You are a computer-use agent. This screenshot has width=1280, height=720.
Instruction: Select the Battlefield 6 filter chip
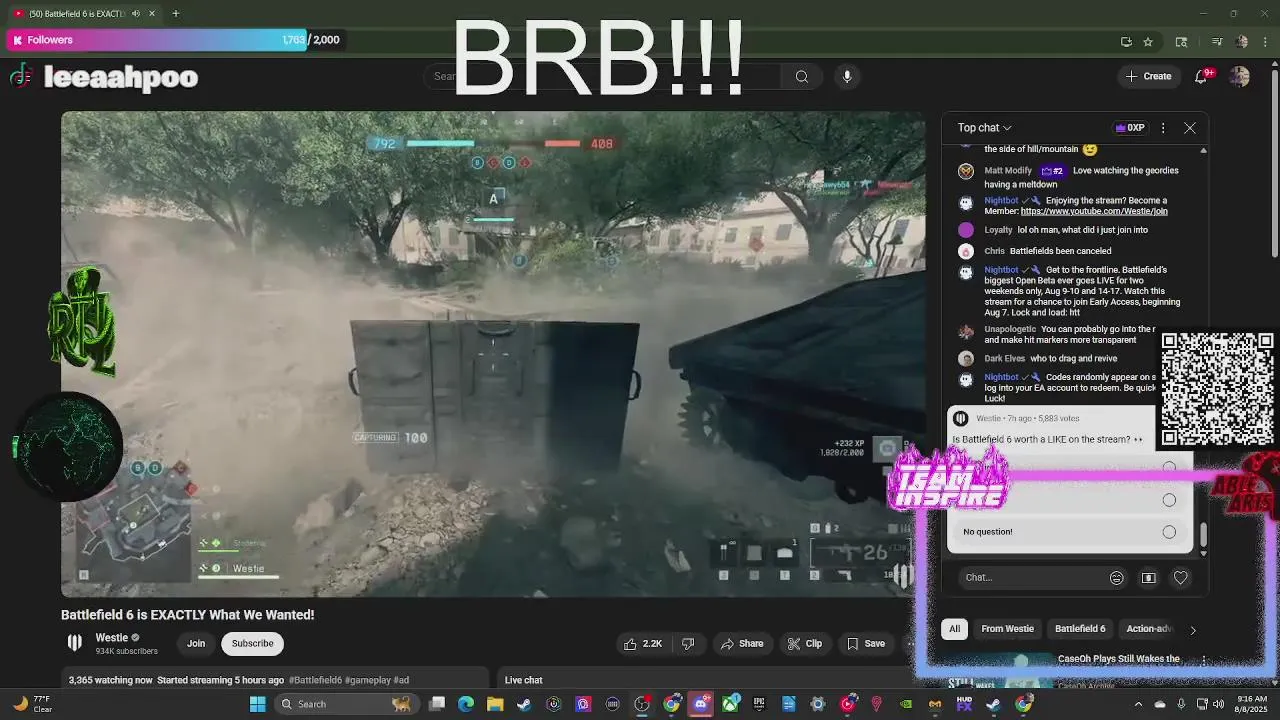pos(1080,629)
